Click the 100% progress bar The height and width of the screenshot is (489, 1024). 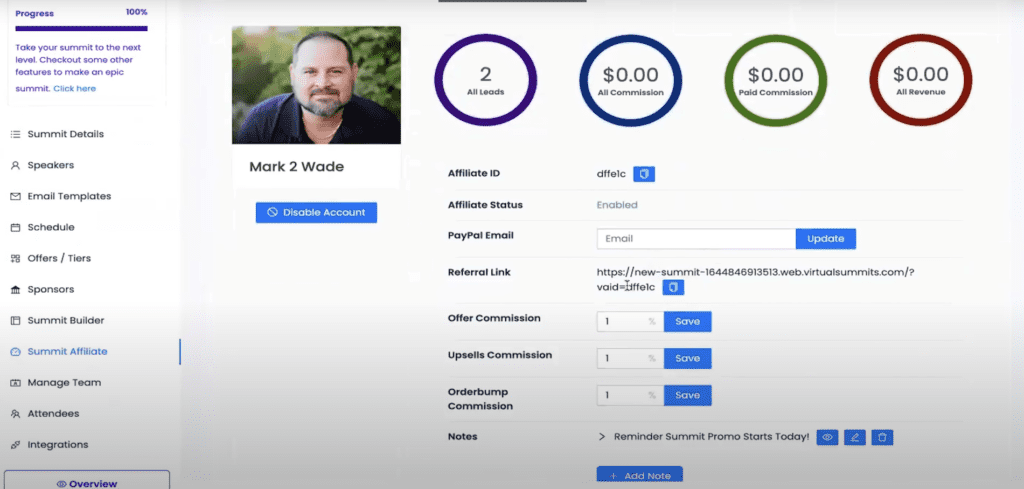coord(82,28)
